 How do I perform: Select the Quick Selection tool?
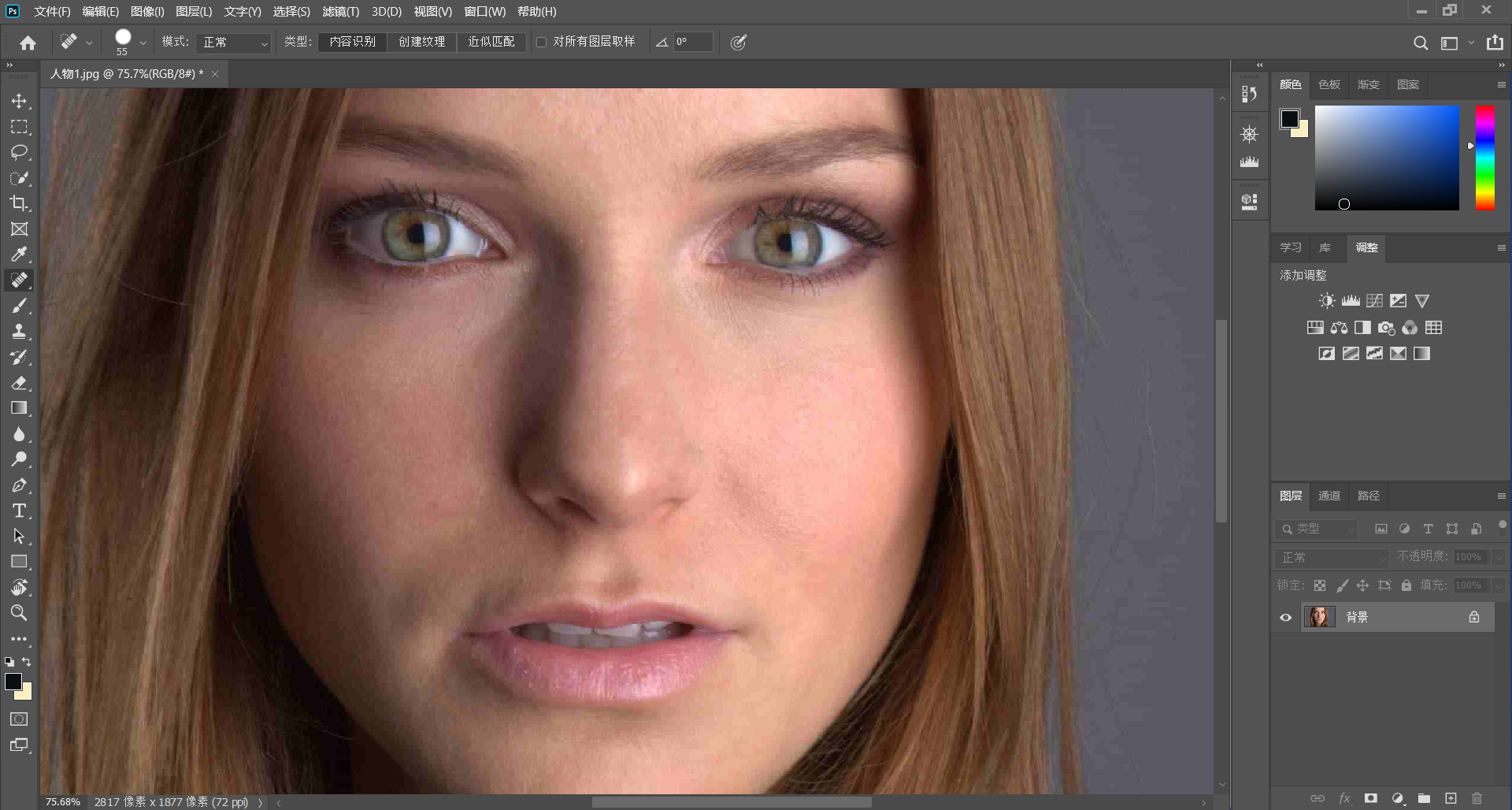(x=19, y=178)
